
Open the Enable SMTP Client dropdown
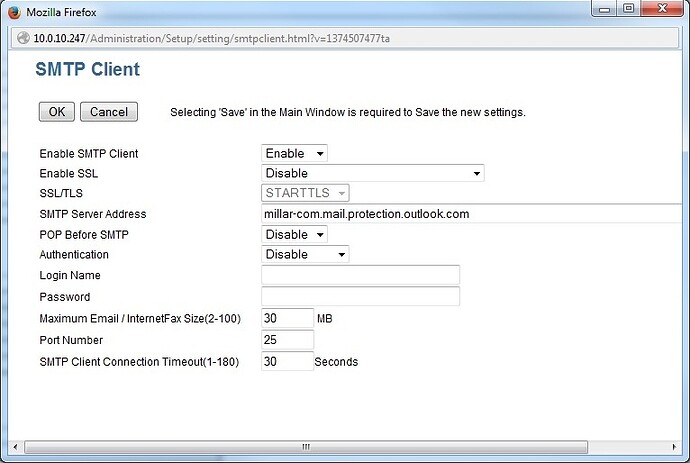click(x=294, y=153)
